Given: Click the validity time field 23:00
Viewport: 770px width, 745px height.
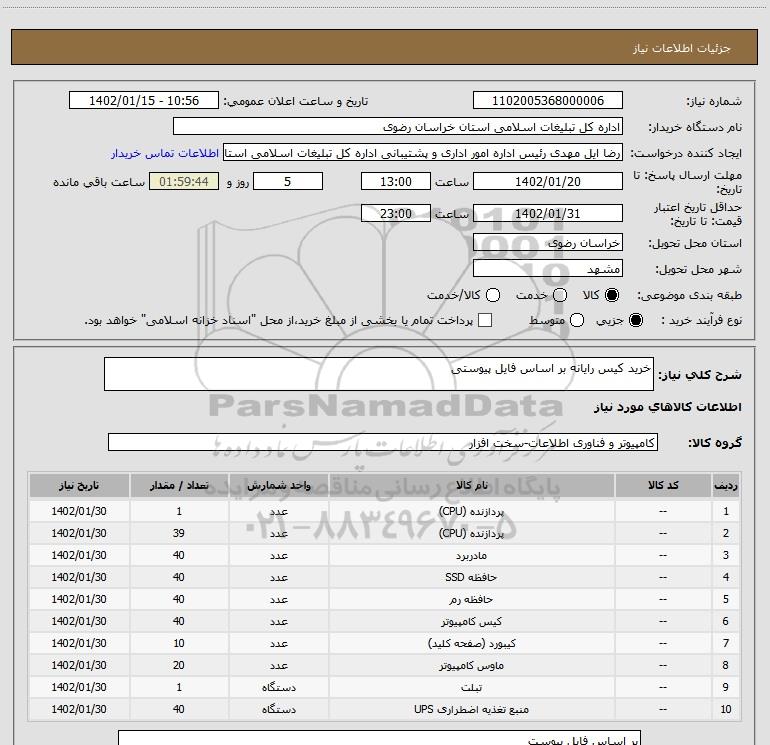Looking at the screenshot, I should click(x=396, y=214).
